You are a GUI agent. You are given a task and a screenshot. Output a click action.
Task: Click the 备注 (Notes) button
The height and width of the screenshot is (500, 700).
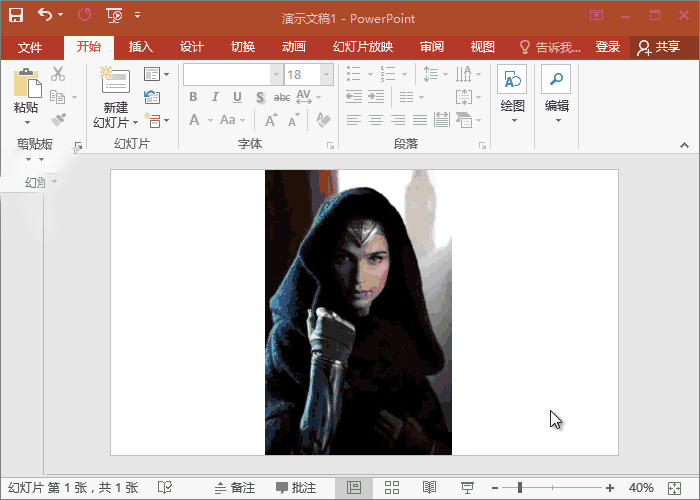pos(235,488)
